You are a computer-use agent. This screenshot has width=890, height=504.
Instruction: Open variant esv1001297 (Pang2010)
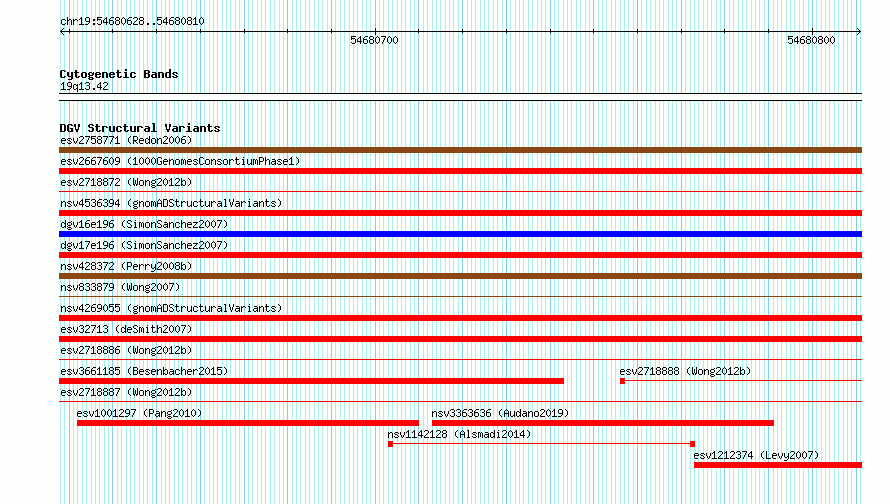click(x=139, y=413)
